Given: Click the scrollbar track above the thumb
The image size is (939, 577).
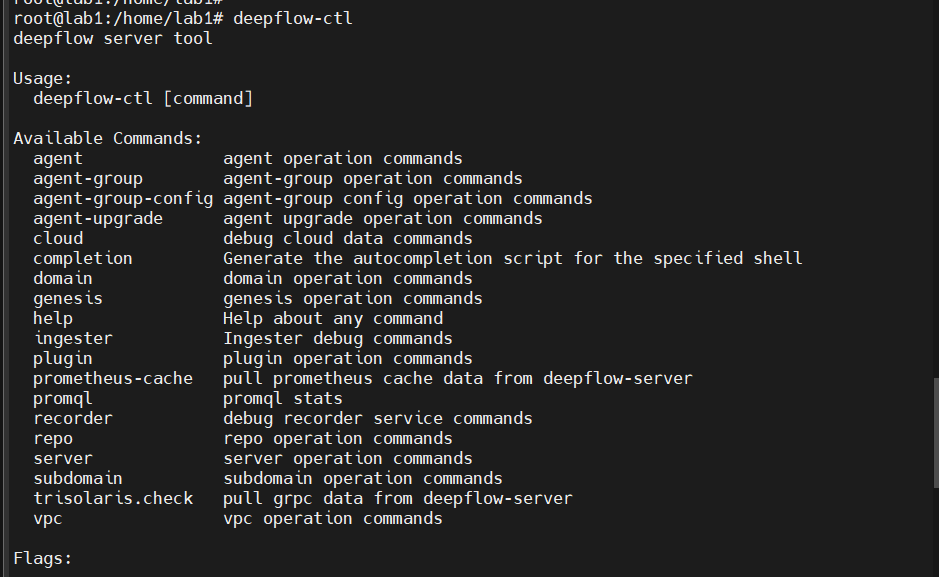Looking at the screenshot, I should coord(934,200).
